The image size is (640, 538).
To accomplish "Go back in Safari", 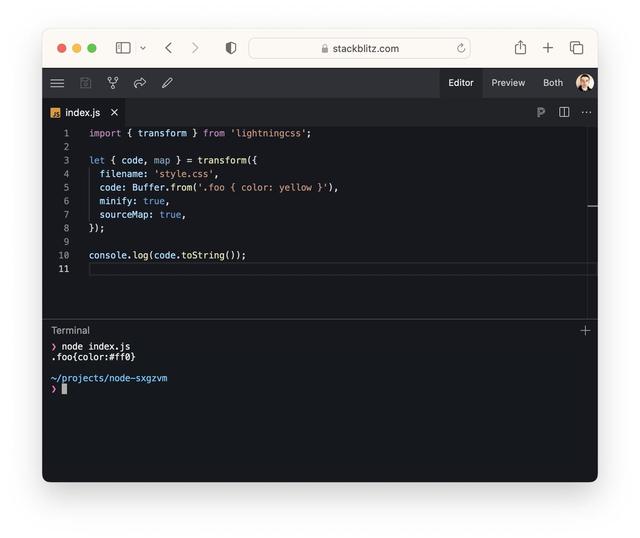I will [x=169, y=48].
